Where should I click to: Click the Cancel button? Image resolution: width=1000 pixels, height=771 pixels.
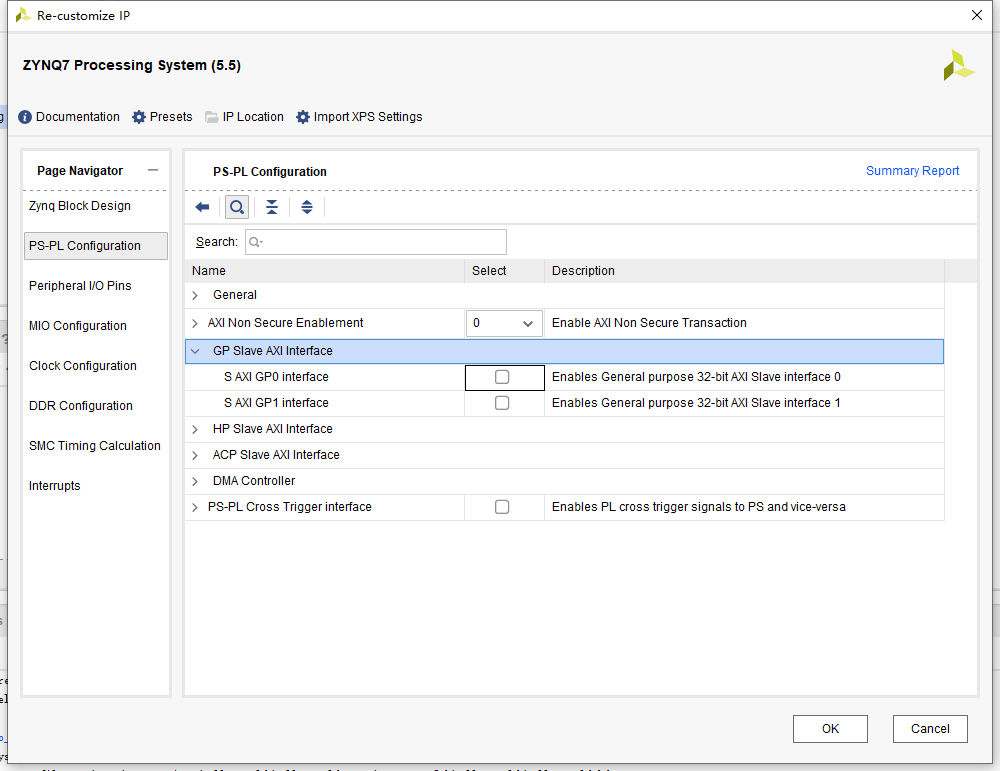tap(930, 729)
